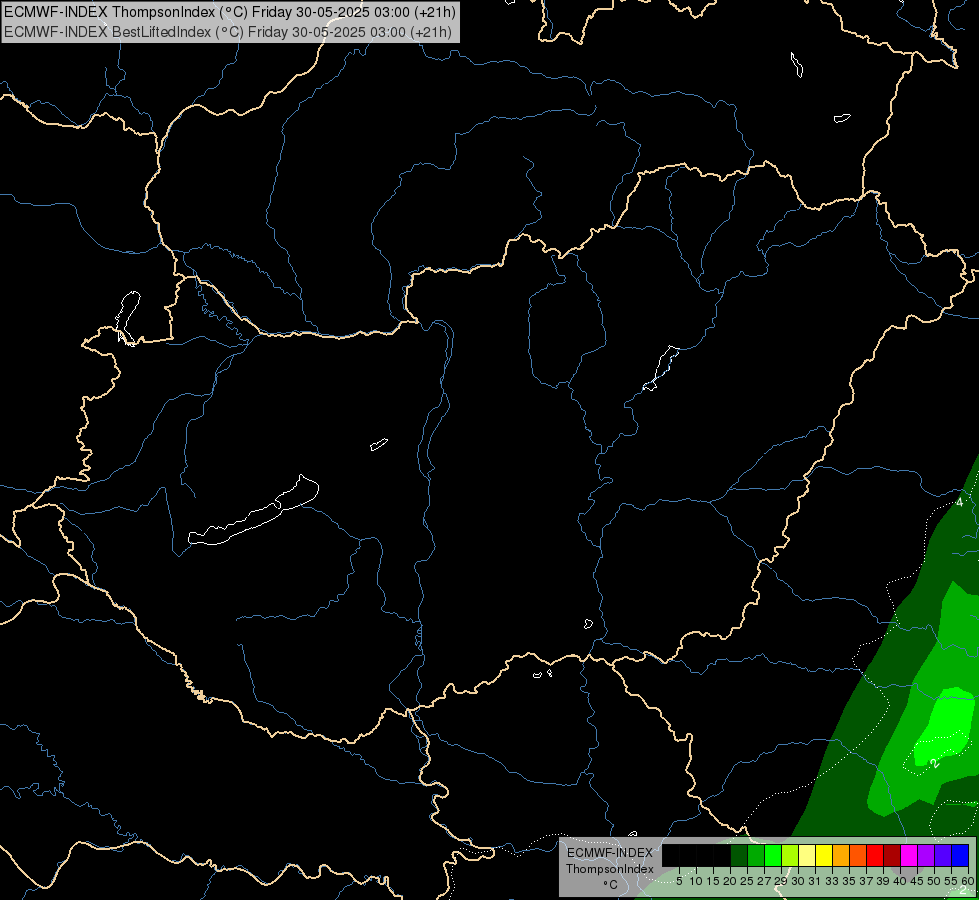
Task: Click the legend tick label '15'
Action: [x=713, y=881]
